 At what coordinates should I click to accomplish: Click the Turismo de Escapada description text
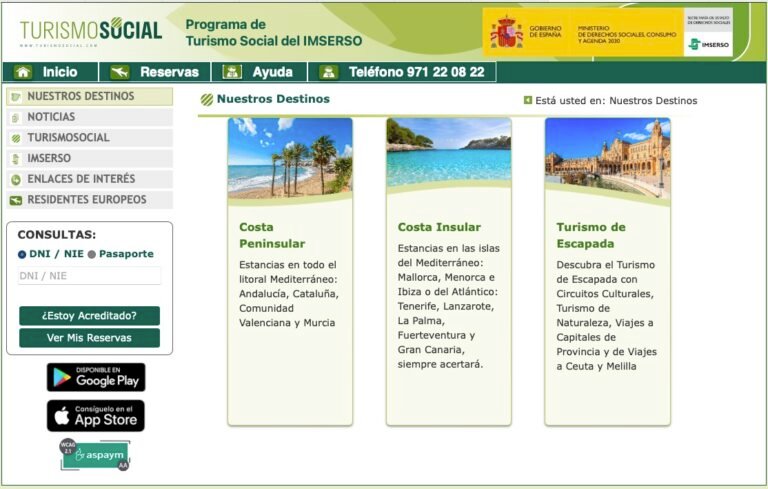pos(606,316)
